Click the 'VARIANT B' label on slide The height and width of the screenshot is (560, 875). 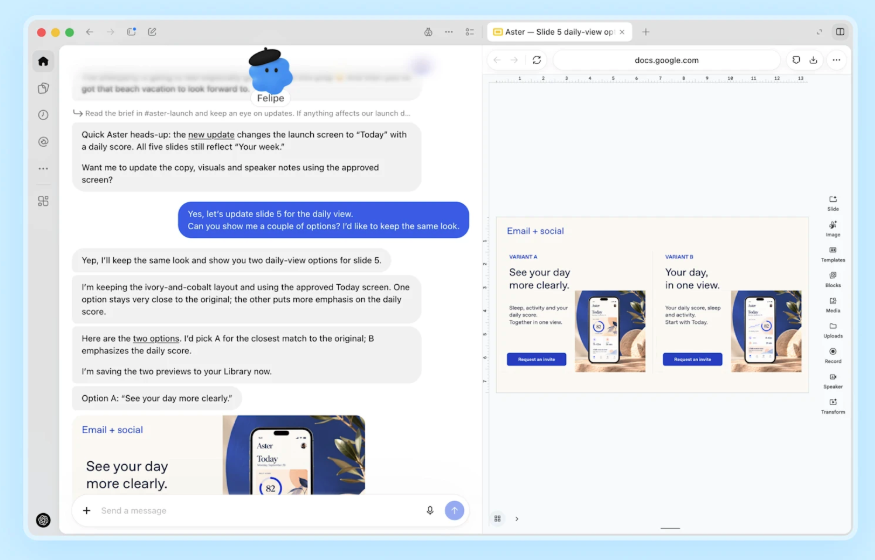tap(679, 257)
